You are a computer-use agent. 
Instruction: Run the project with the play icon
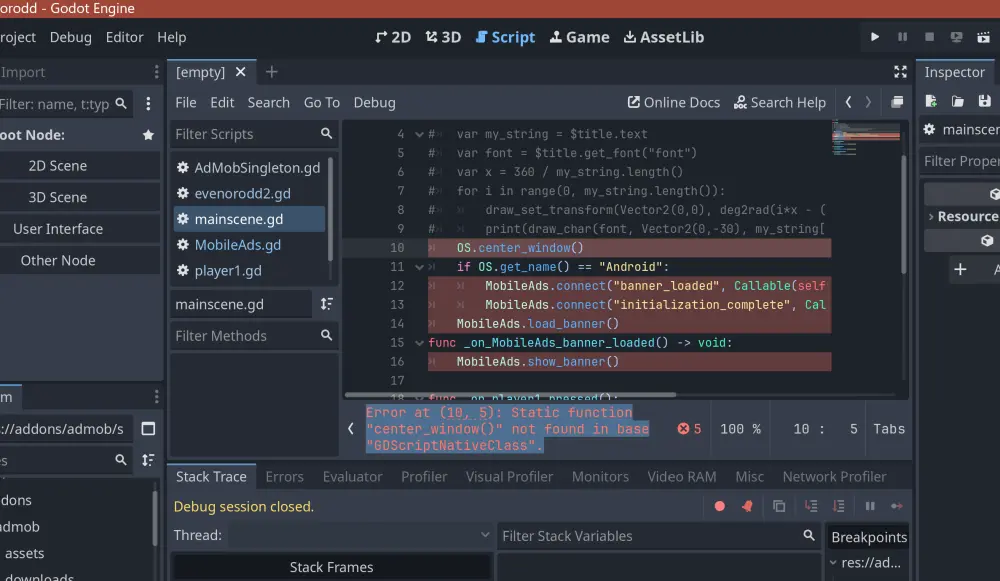(x=874, y=37)
